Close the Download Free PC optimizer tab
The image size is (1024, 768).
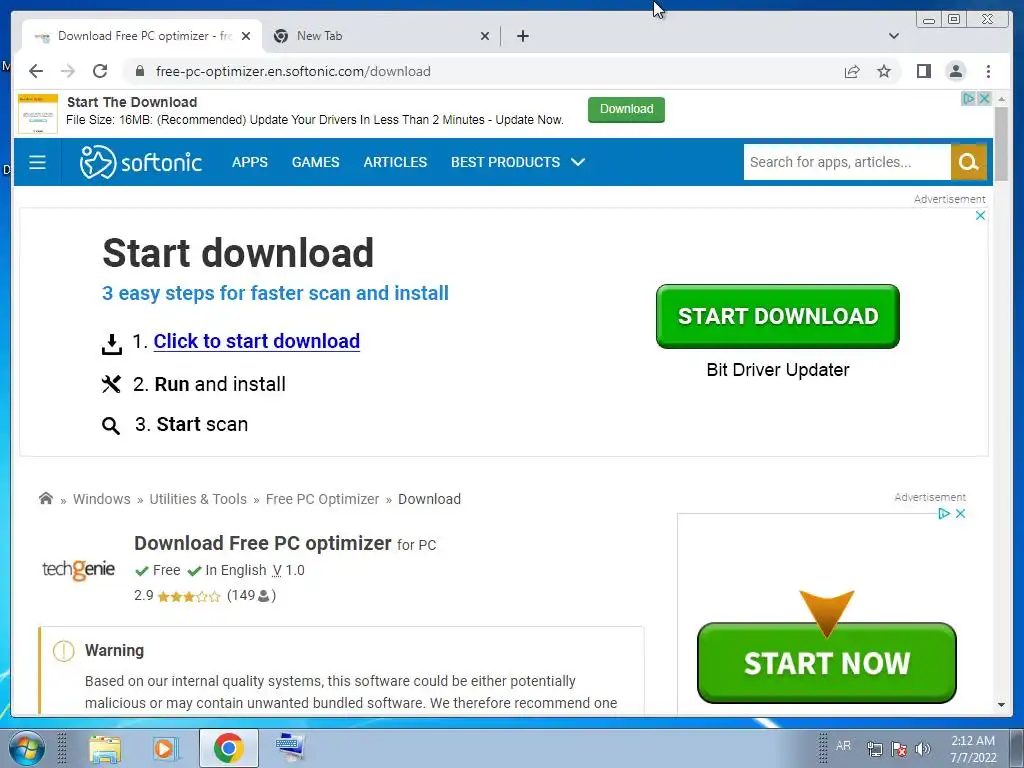246,36
